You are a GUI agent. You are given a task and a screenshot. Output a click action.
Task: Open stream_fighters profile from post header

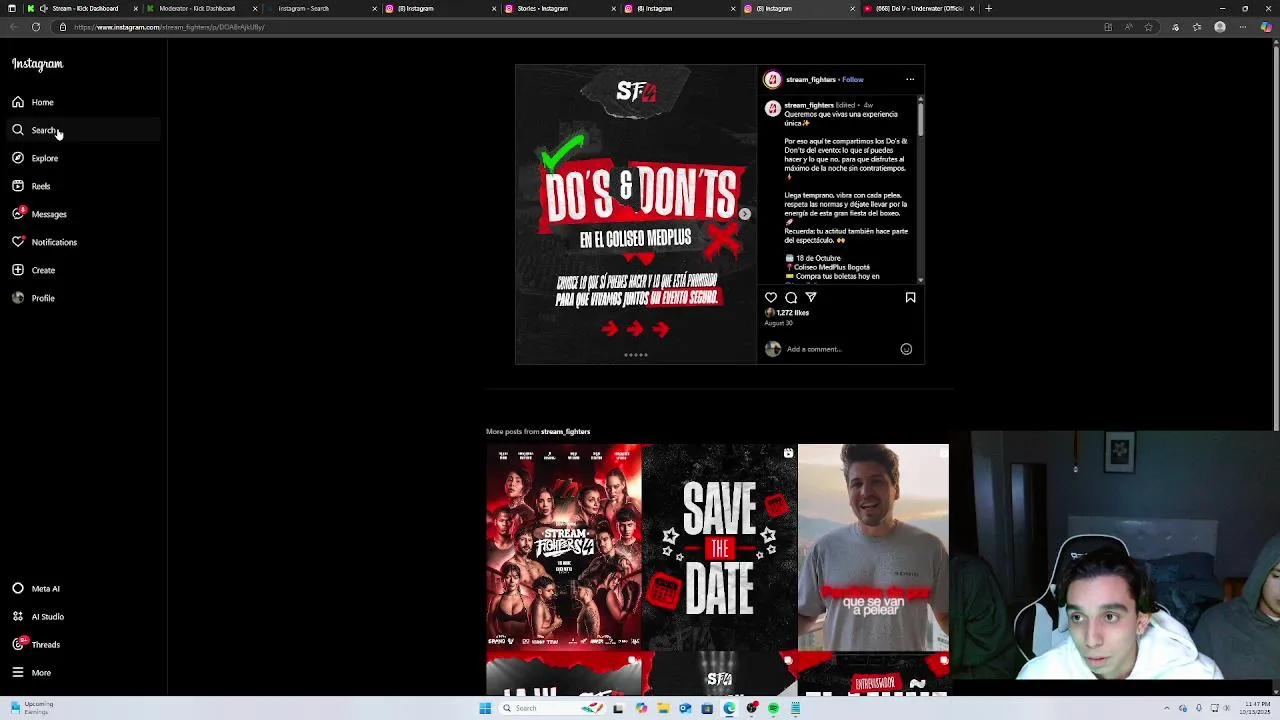(x=810, y=79)
